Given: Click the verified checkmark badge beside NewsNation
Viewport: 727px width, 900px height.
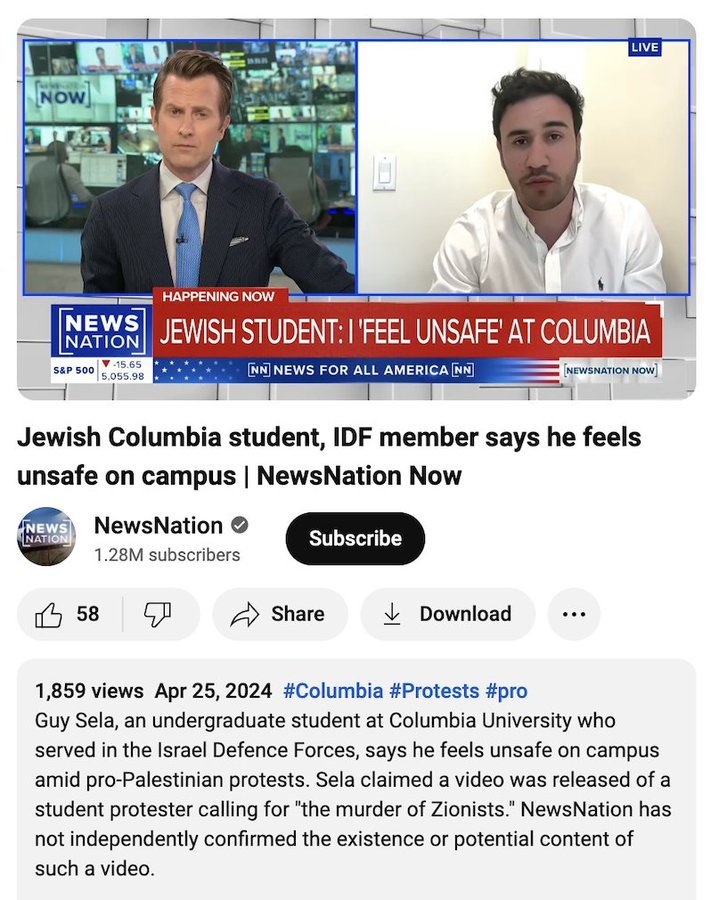Looking at the screenshot, I should click(x=240, y=525).
